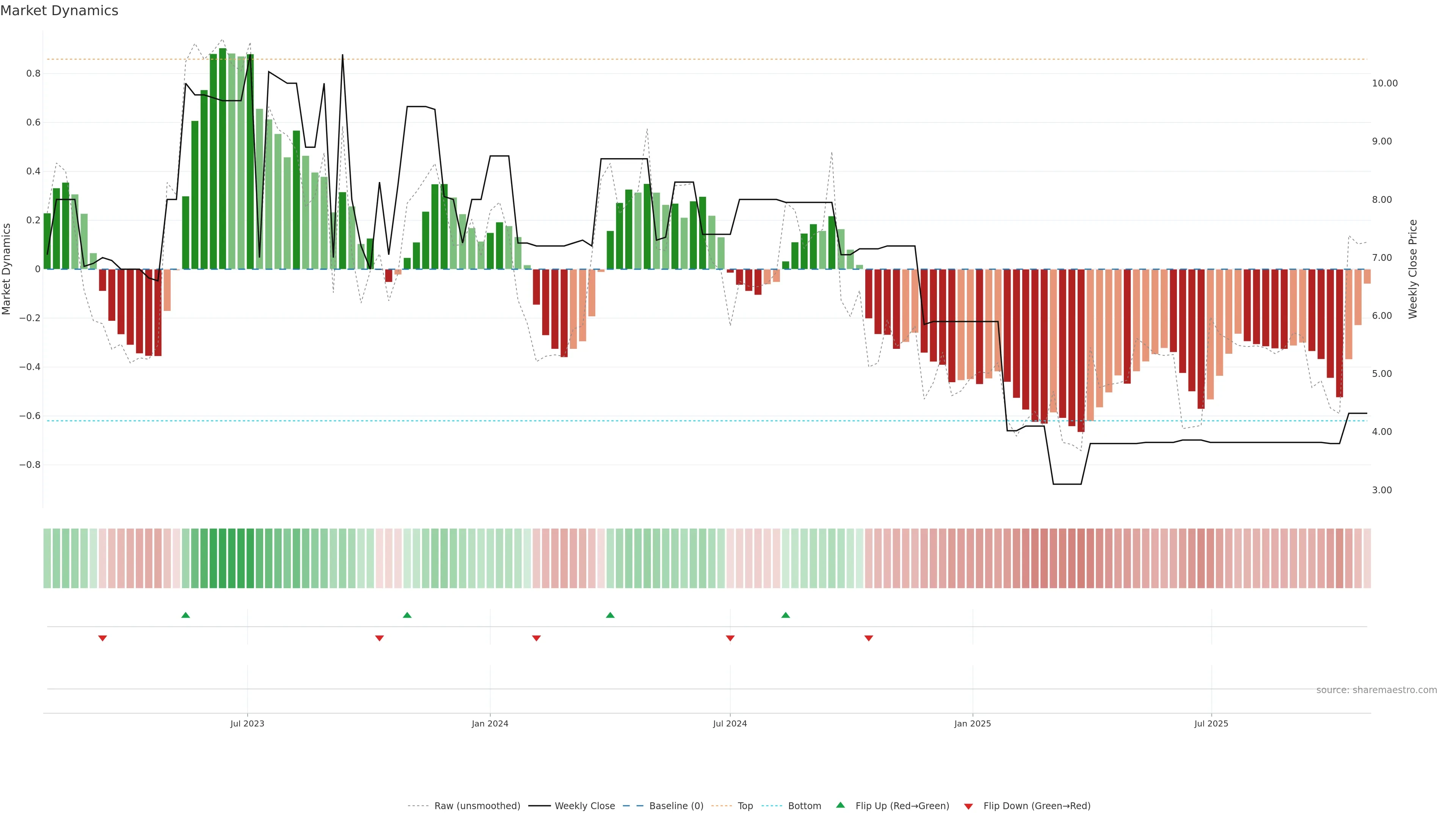Click the green Flip Up triangle in legend
This screenshot has height=819, width=1456.
841,805
